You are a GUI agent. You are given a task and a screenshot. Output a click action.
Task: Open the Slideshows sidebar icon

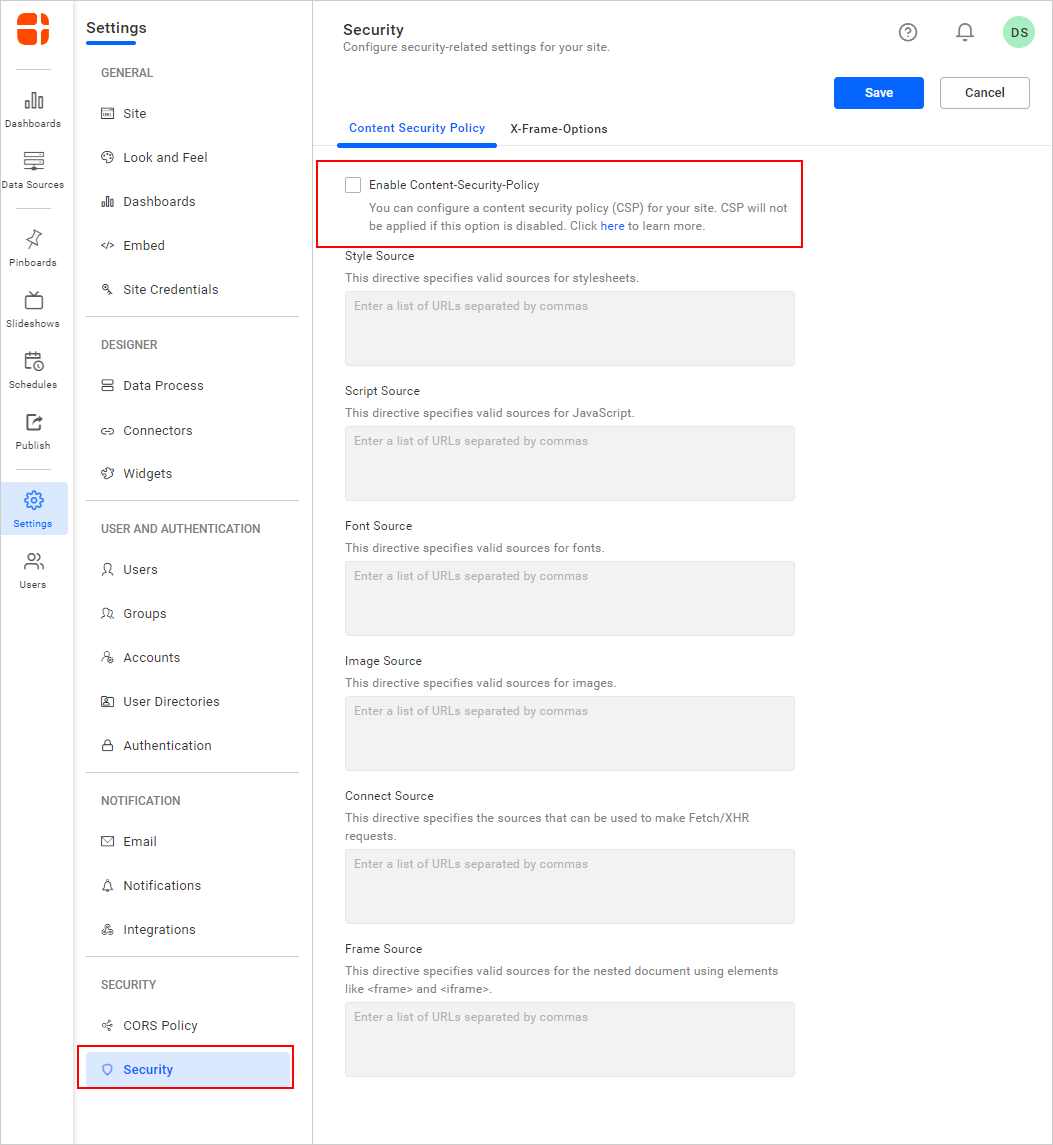tap(33, 305)
